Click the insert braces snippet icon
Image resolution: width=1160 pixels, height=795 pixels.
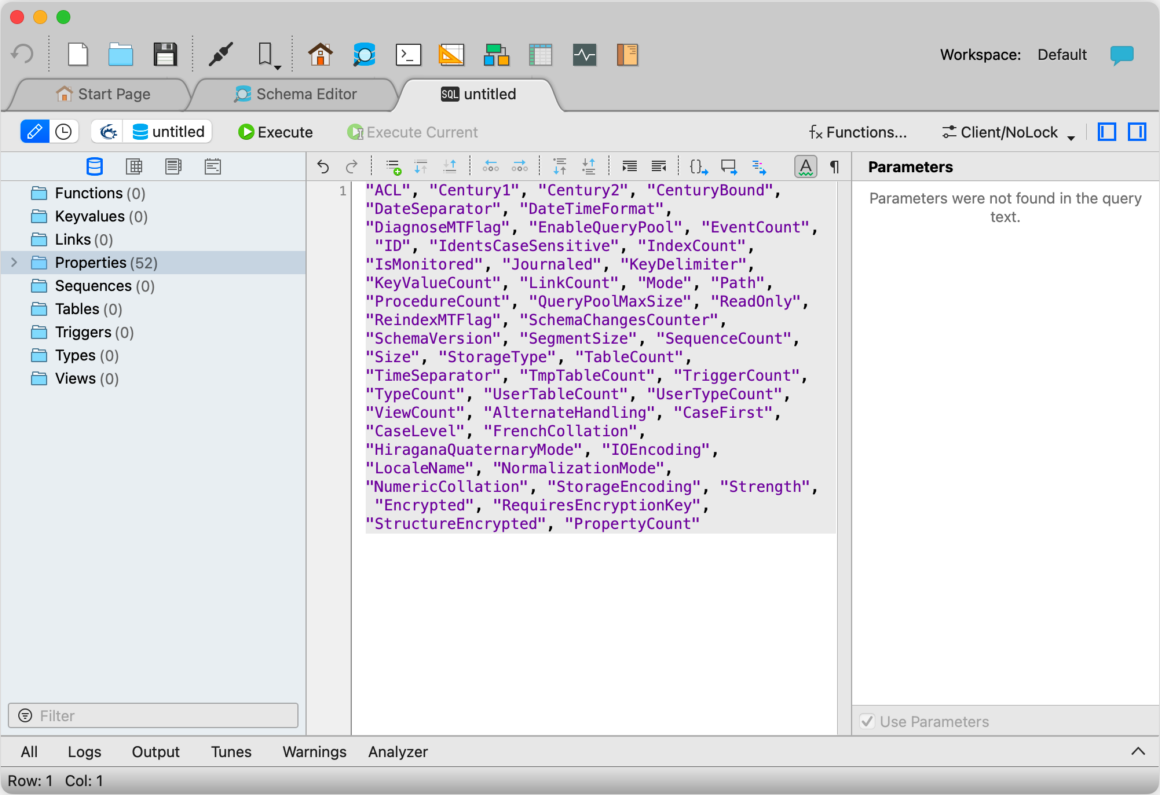(698, 166)
